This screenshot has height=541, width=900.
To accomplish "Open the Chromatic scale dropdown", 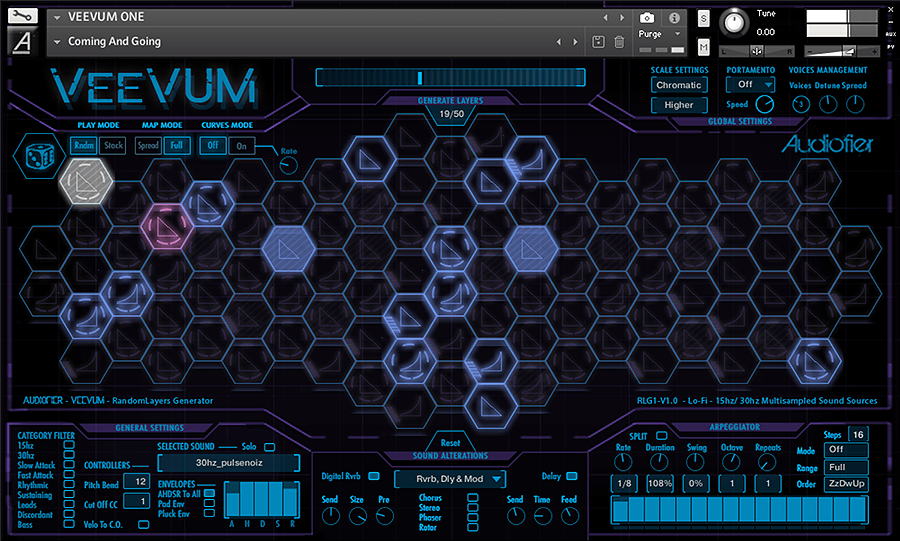I will pos(679,85).
